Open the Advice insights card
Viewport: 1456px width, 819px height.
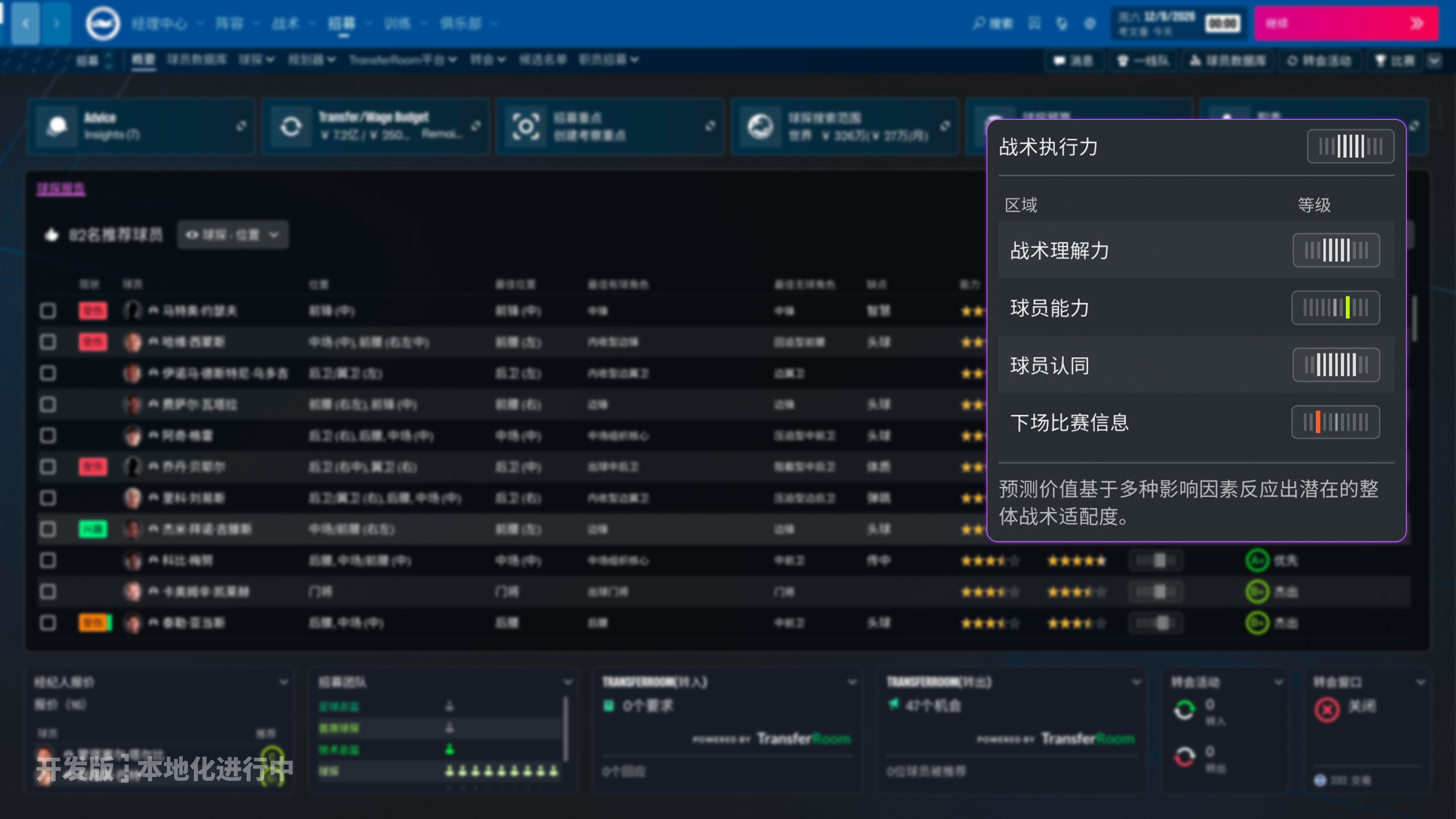pyautogui.click(x=141, y=126)
